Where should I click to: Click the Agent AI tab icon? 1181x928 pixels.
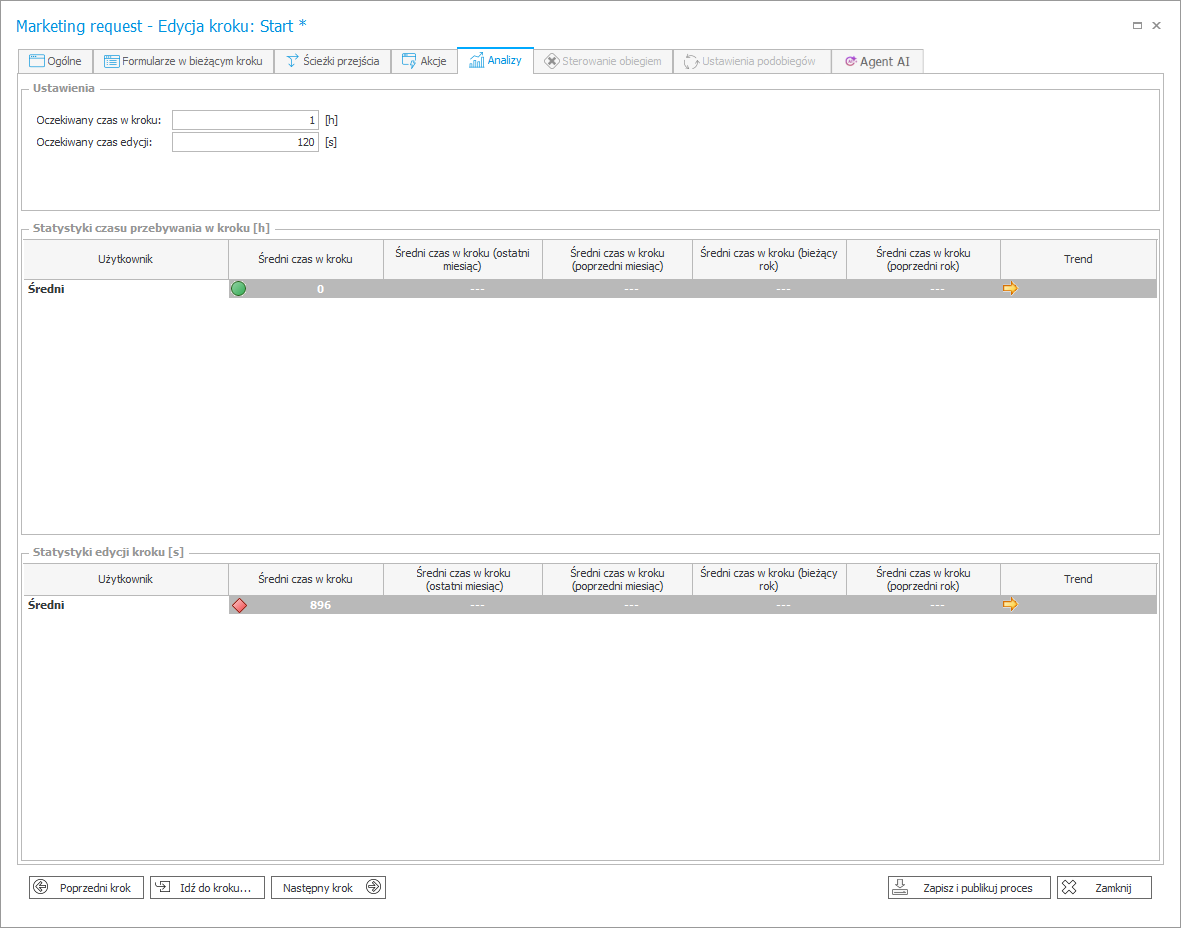point(850,62)
